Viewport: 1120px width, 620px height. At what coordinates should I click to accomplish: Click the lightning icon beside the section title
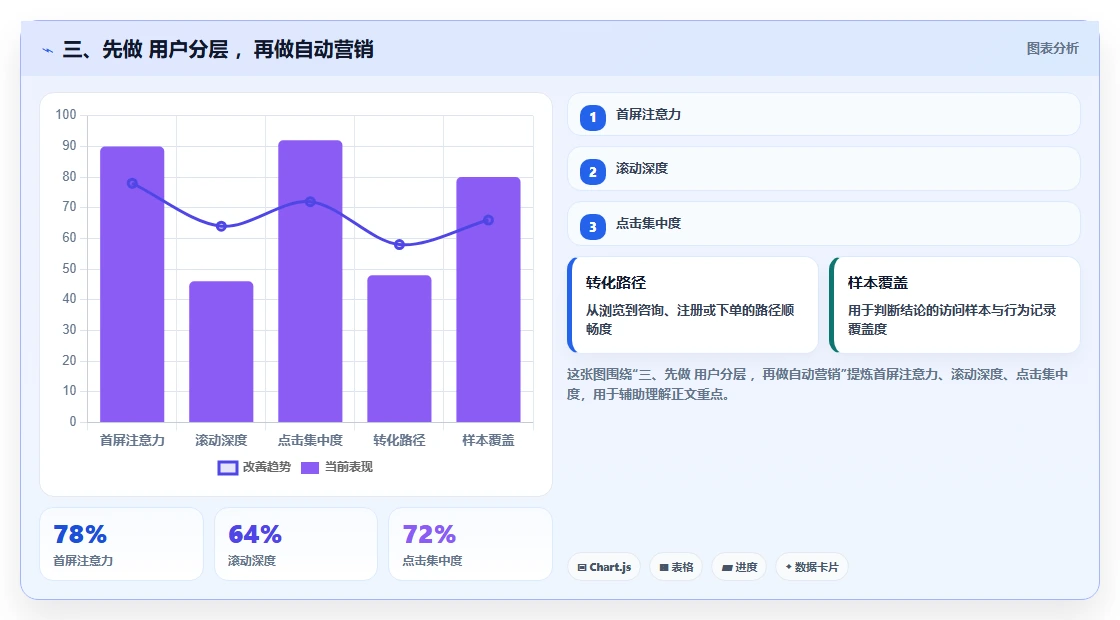(48, 51)
